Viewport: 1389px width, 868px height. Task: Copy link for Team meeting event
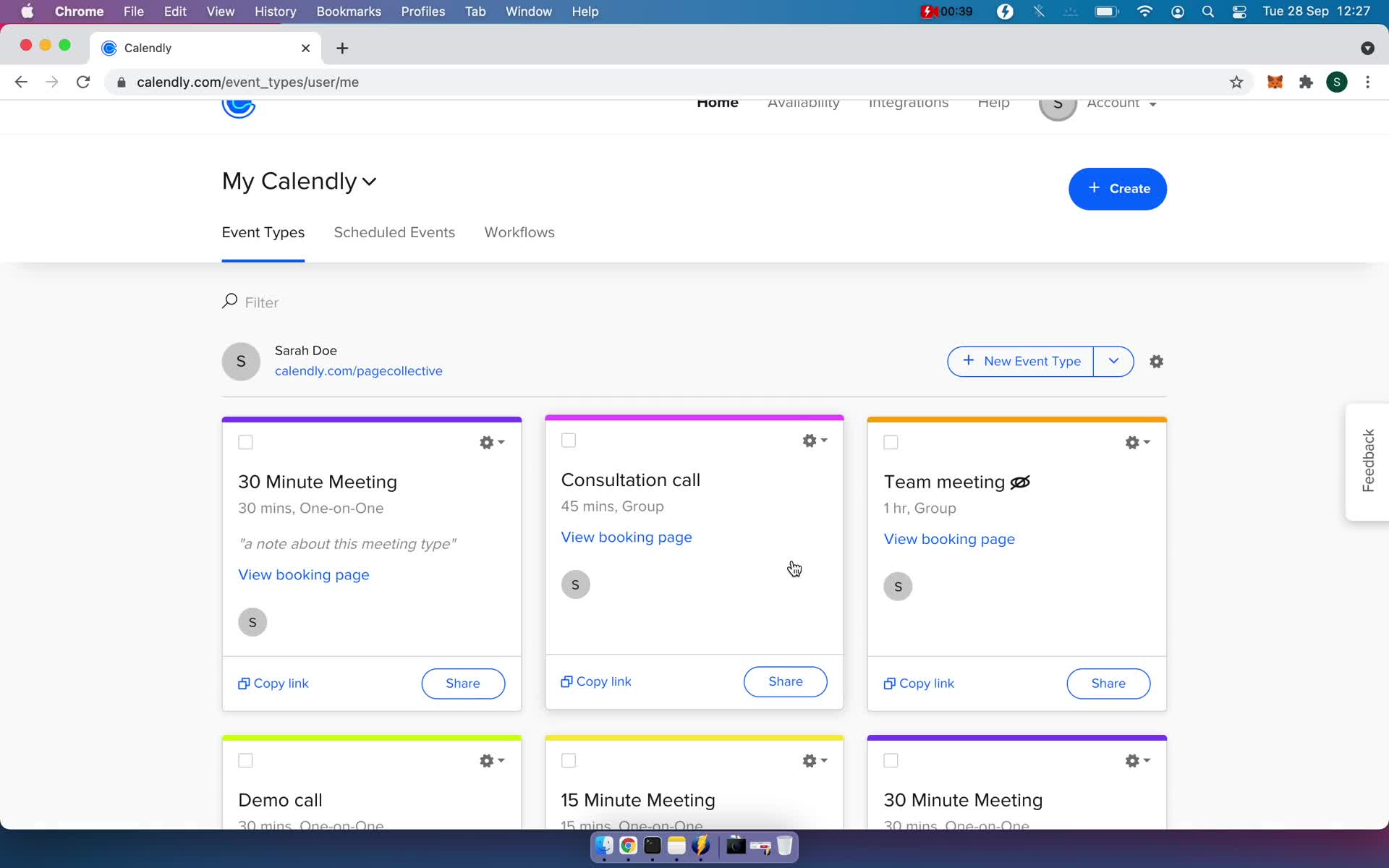[x=919, y=684]
